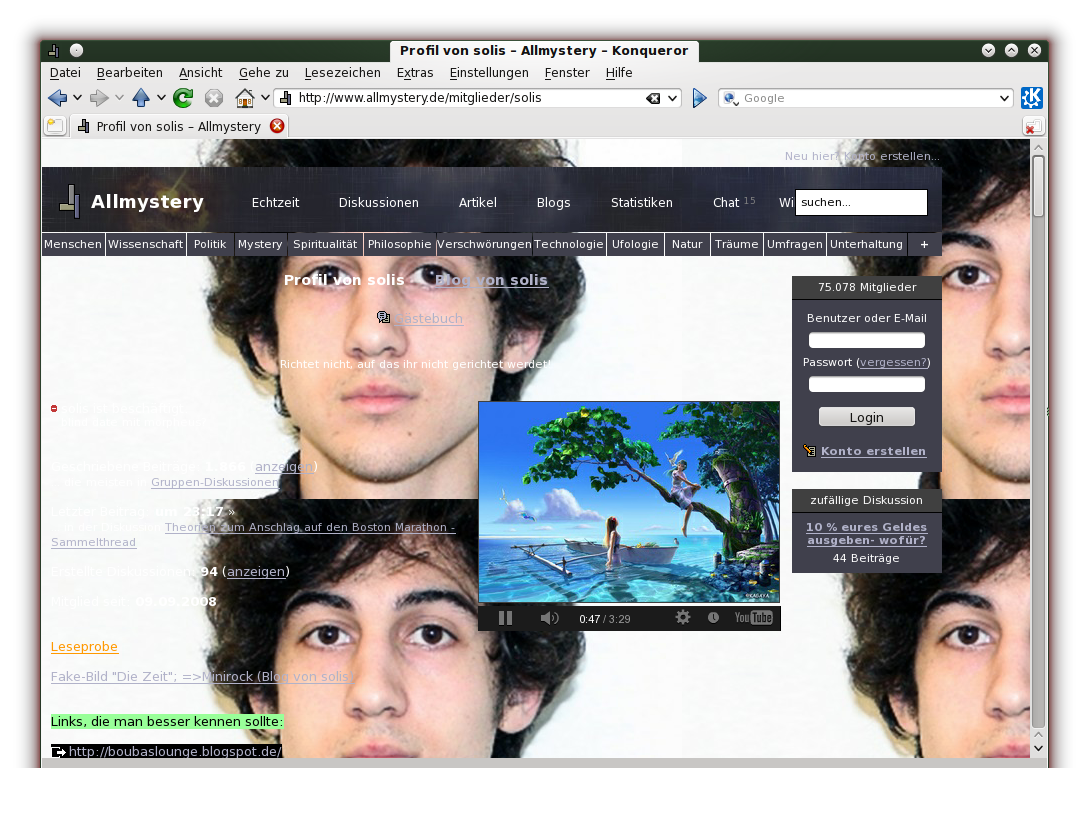Click the Stop loading icon
This screenshot has width=1089, height=823.
pyautogui.click(x=214, y=98)
